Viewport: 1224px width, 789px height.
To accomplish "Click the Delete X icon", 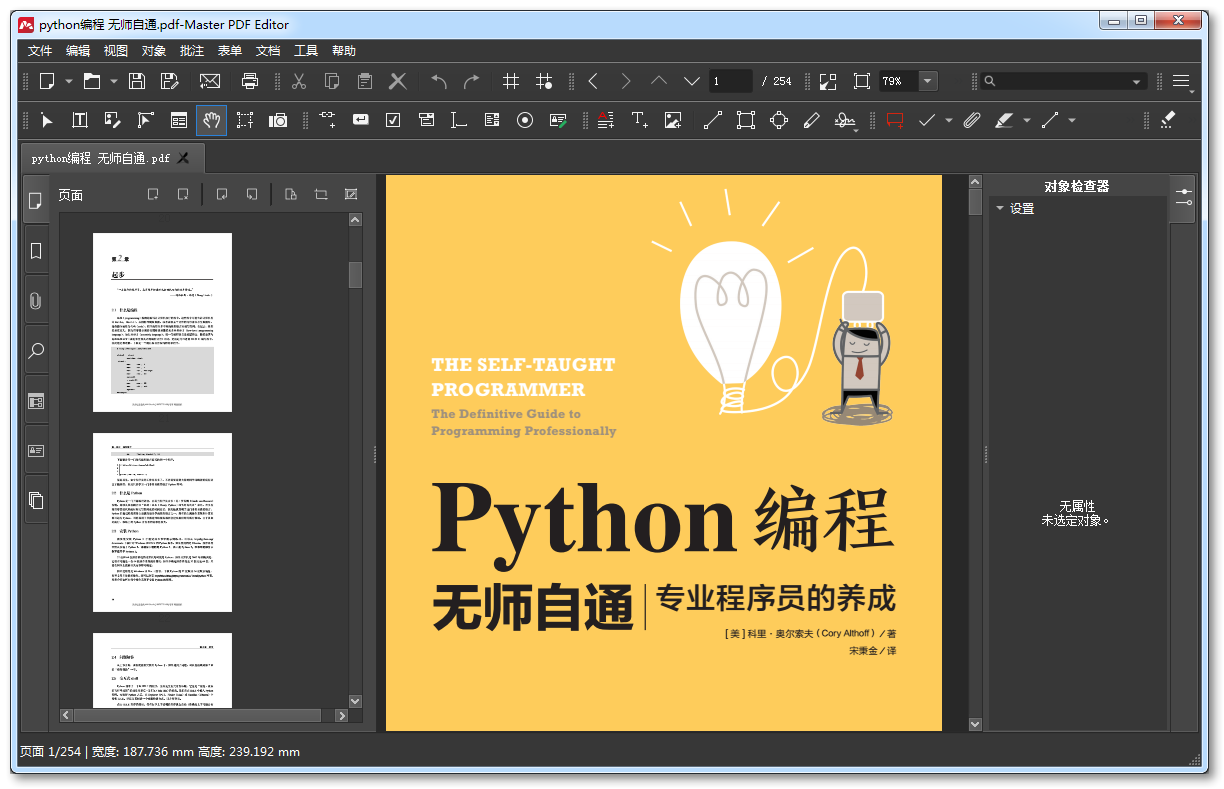I will point(398,81).
